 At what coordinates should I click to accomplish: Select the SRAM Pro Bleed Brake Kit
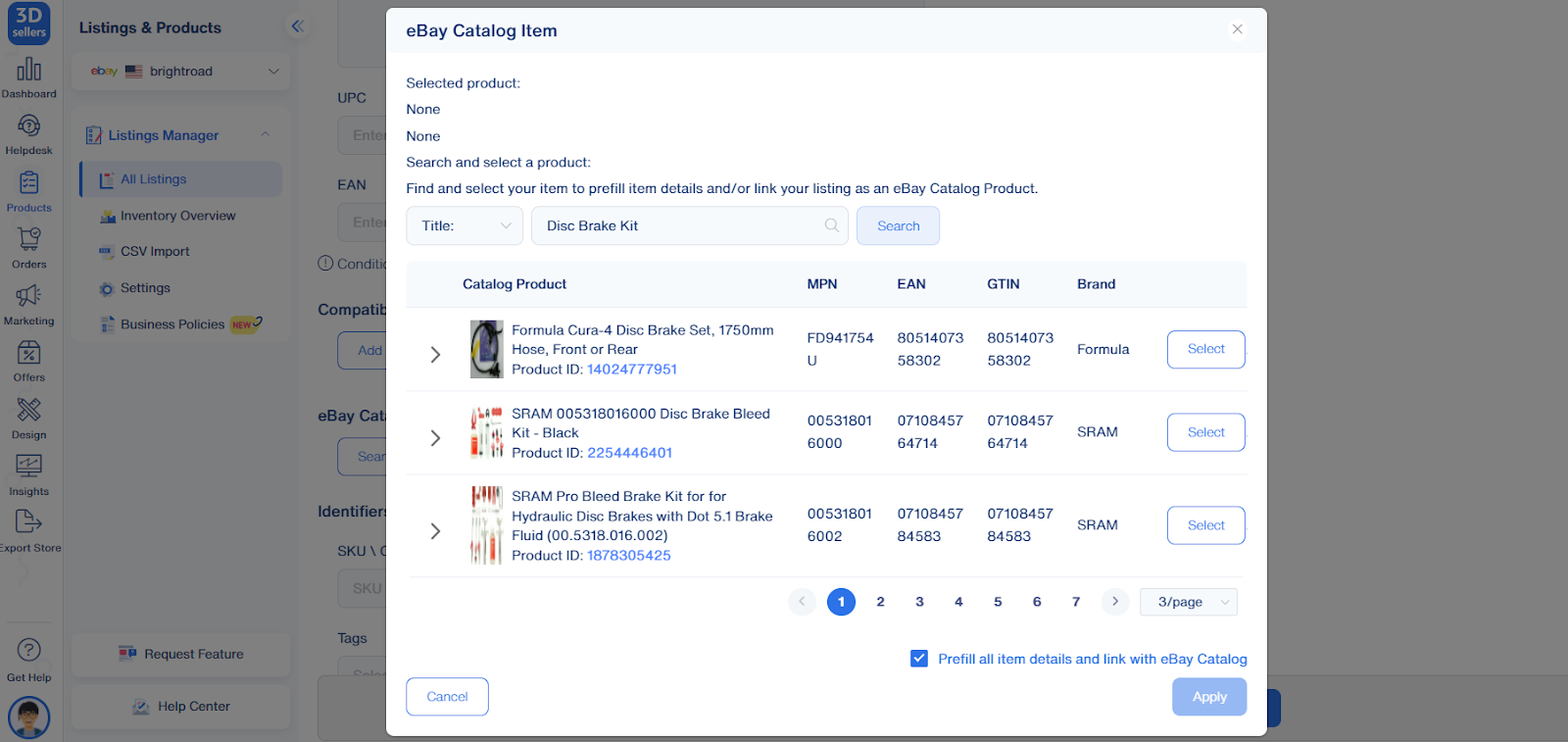1205,525
